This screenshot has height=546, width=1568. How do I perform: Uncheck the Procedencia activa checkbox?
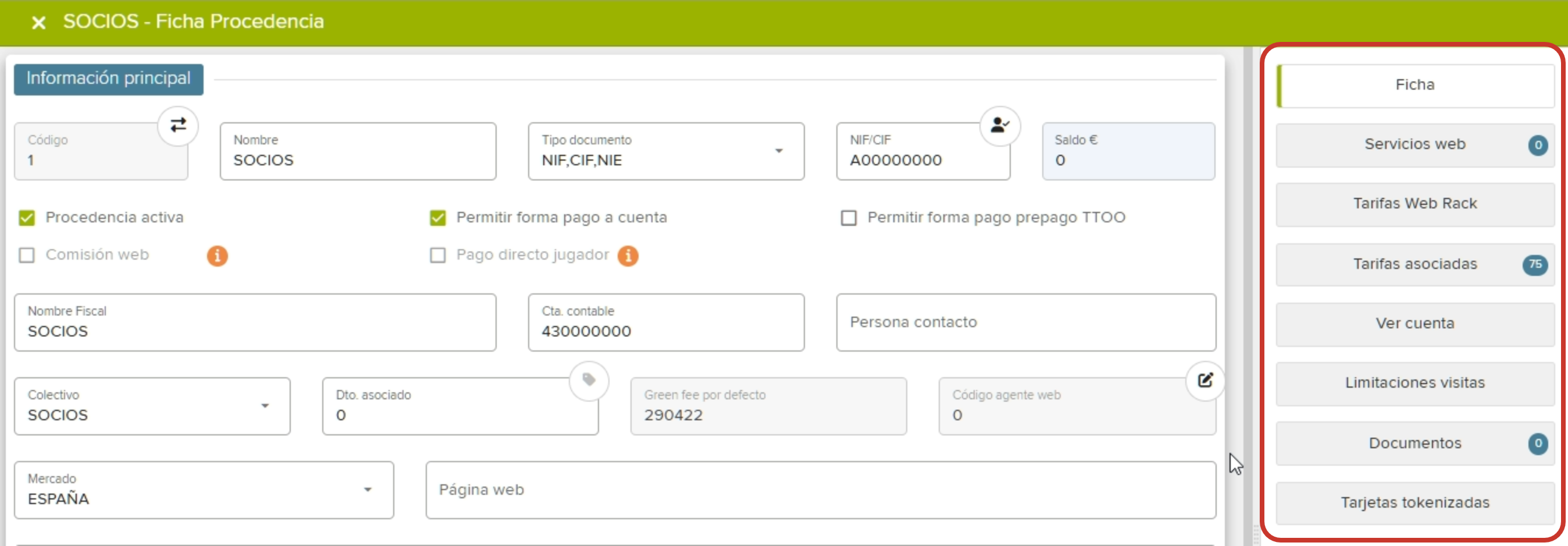click(27, 218)
